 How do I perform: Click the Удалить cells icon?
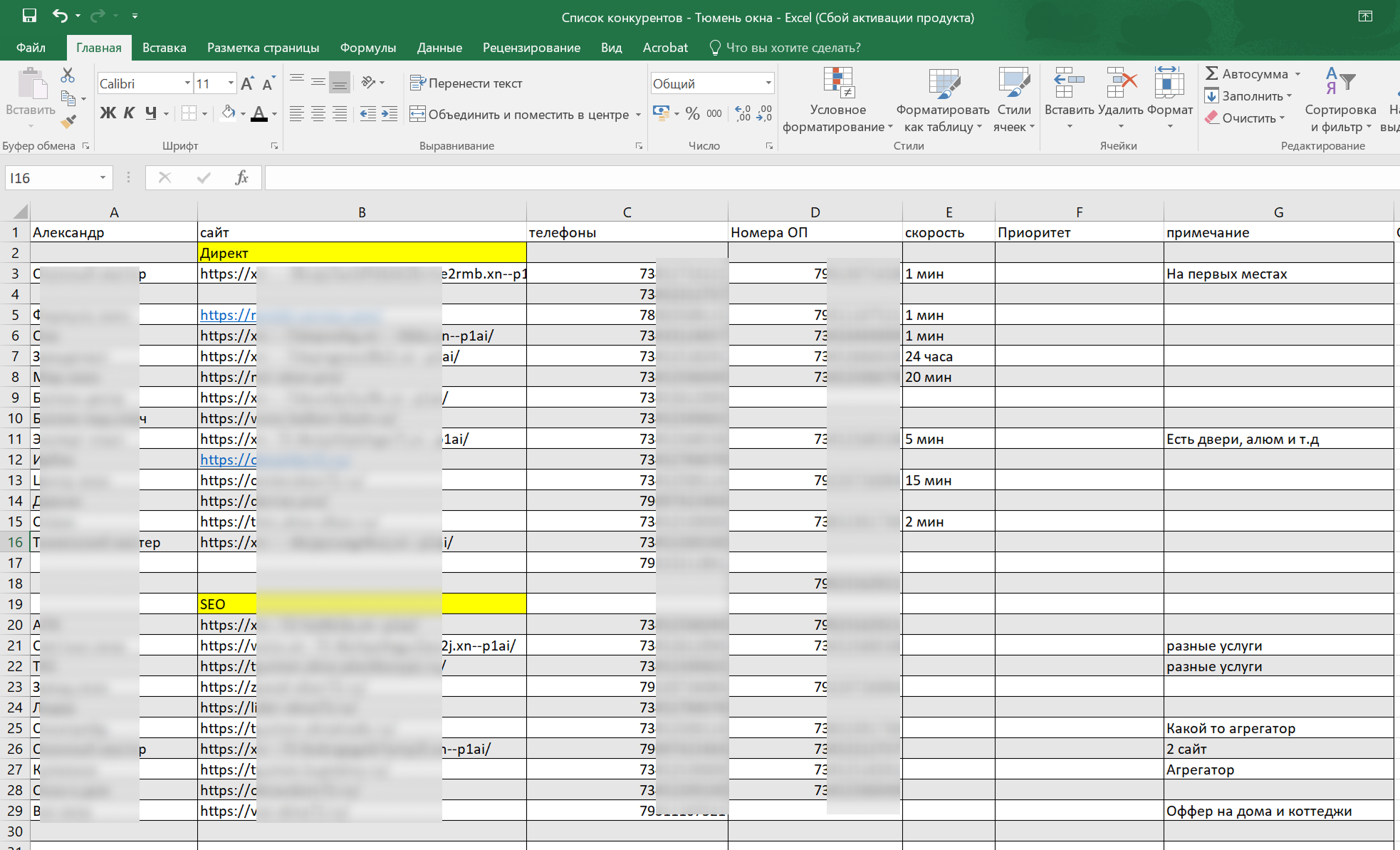tap(1121, 82)
